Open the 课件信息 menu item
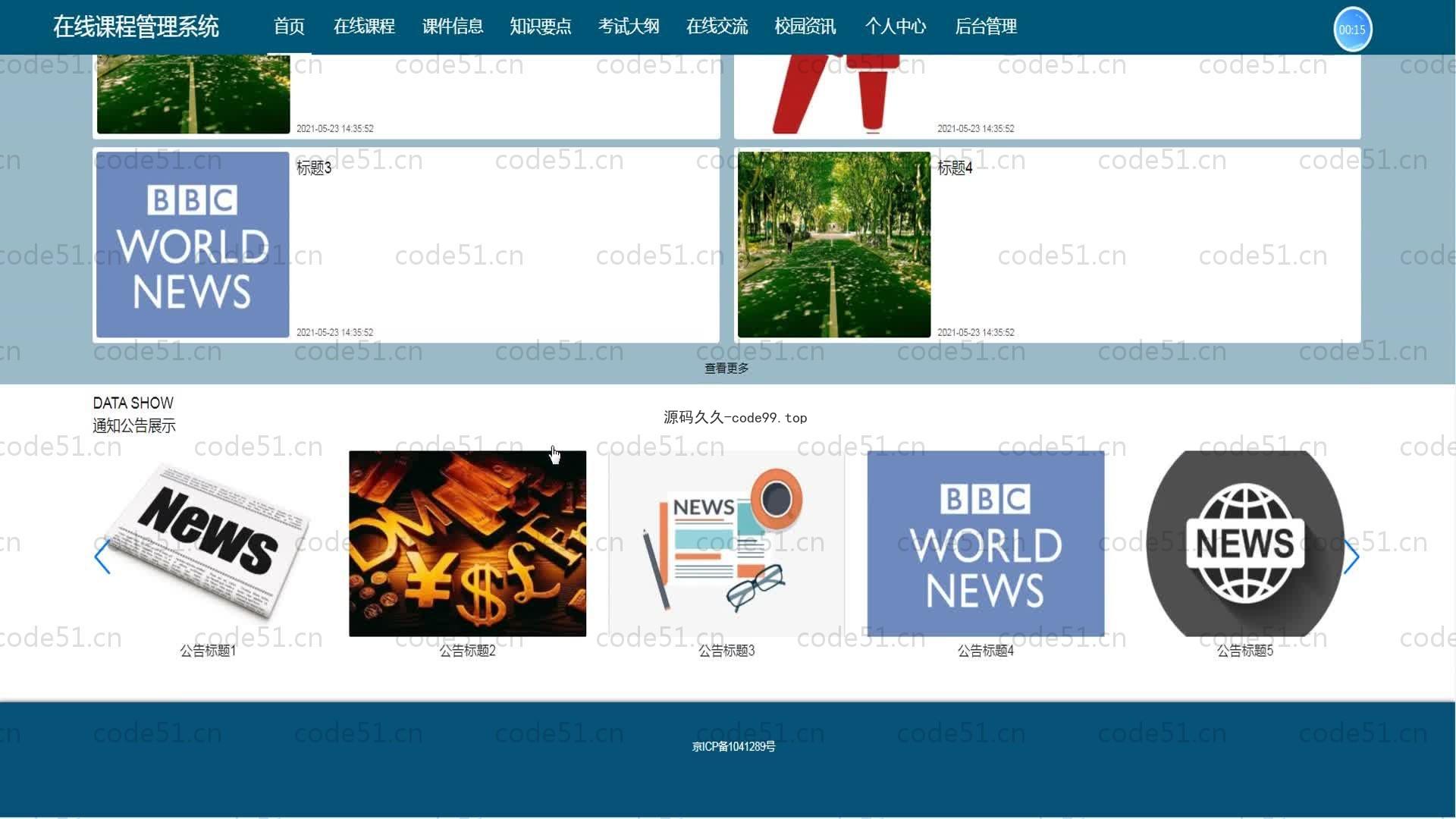The image size is (1456, 819). pyautogui.click(x=453, y=27)
